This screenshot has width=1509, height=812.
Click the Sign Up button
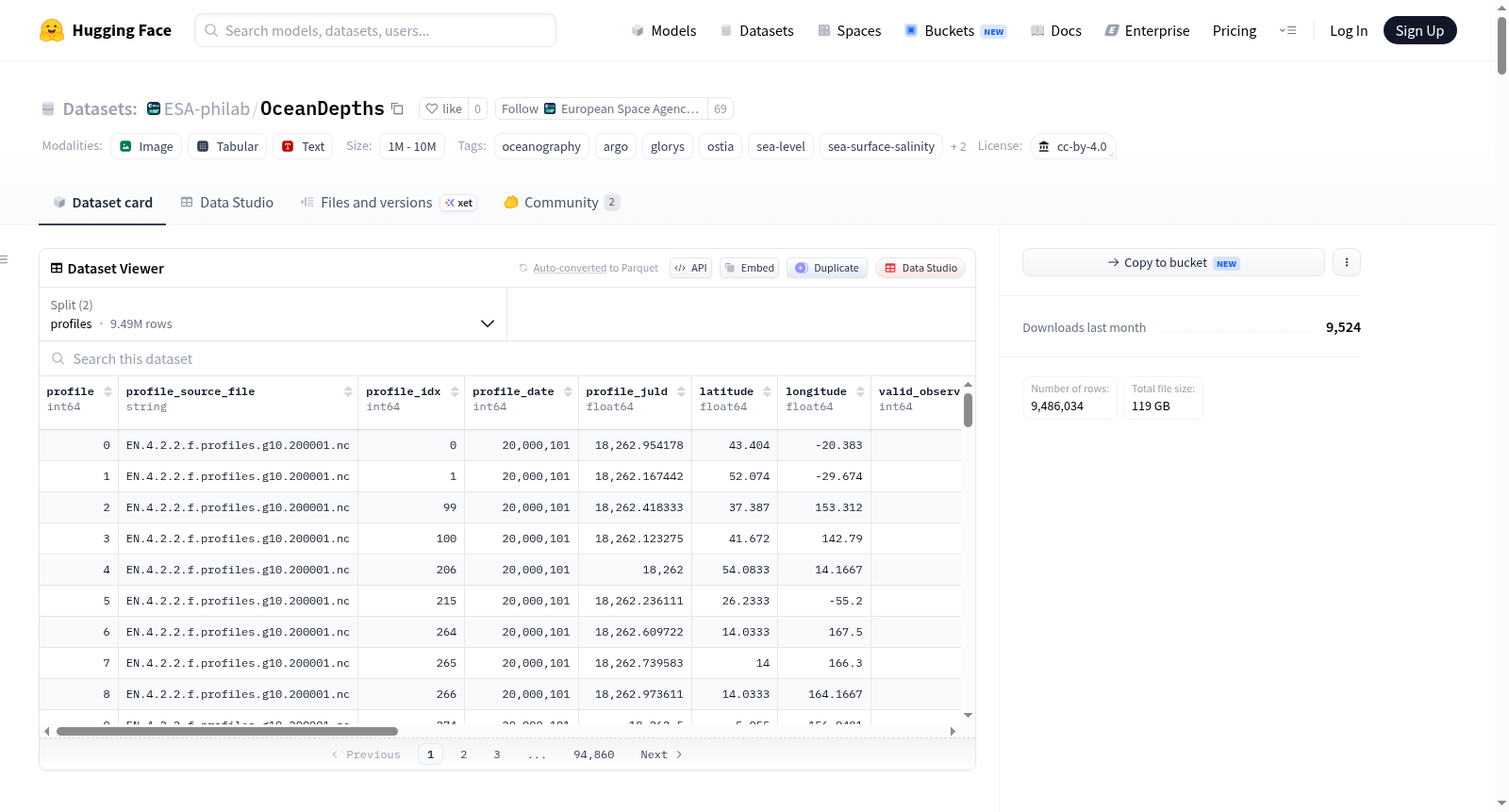coord(1419,31)
